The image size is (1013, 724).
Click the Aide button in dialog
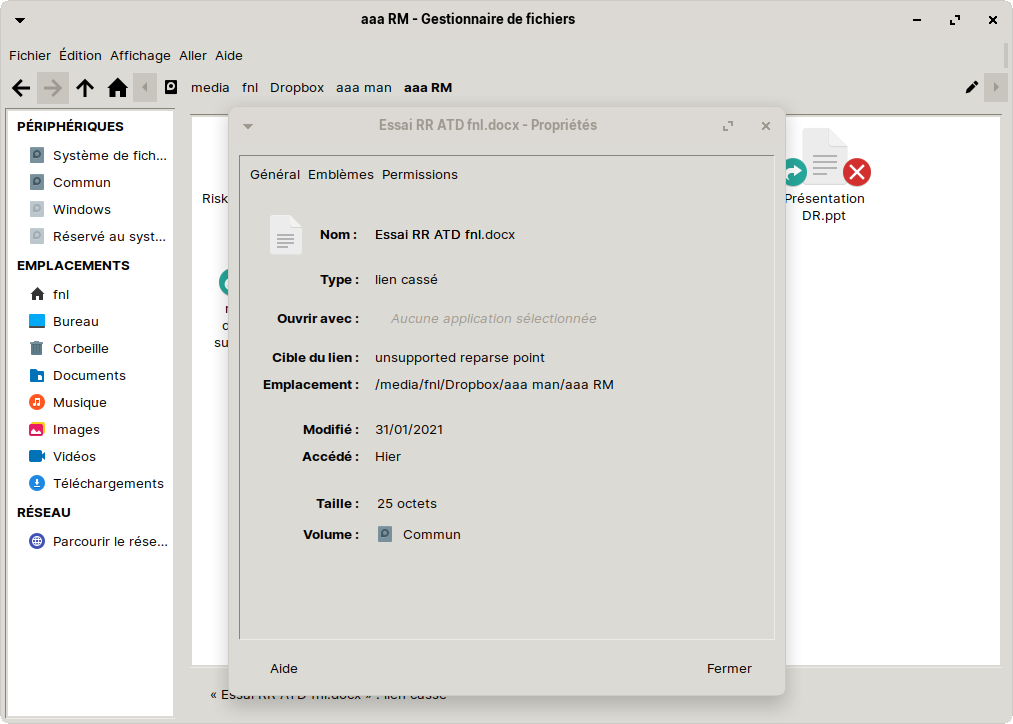[284, 668]
